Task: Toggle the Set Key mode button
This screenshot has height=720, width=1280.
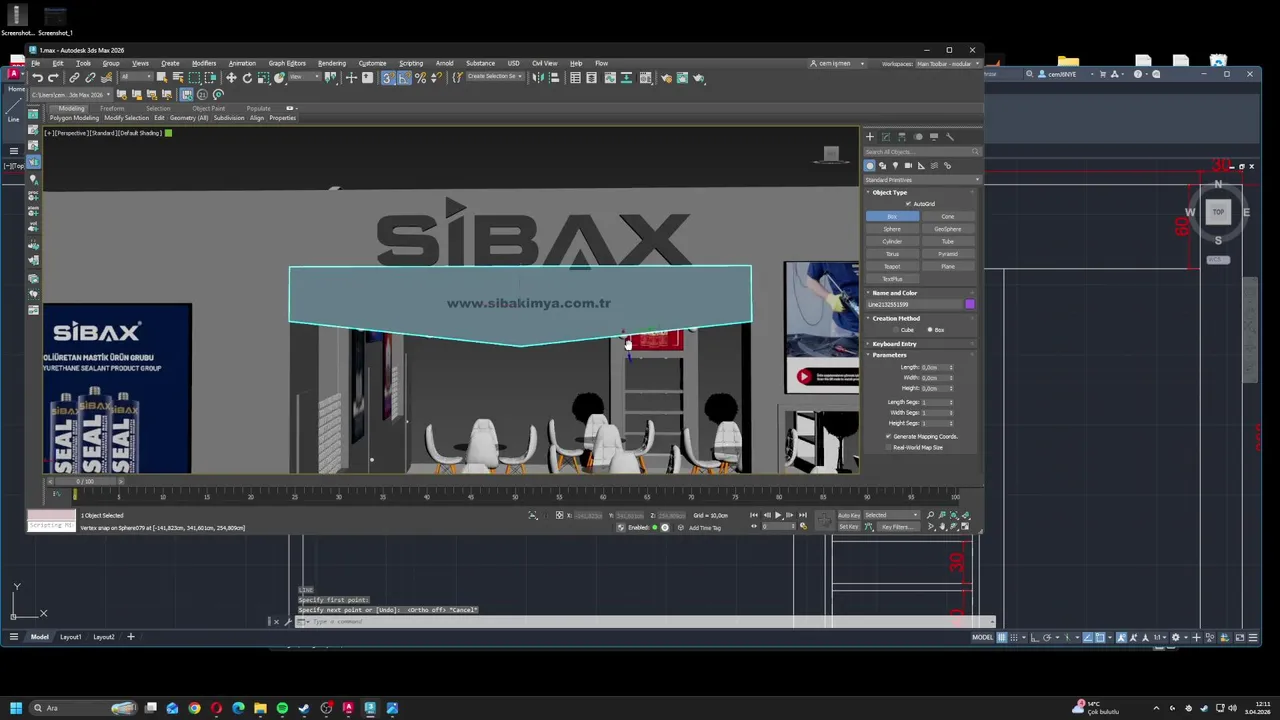Action: (x=849, y=527)
